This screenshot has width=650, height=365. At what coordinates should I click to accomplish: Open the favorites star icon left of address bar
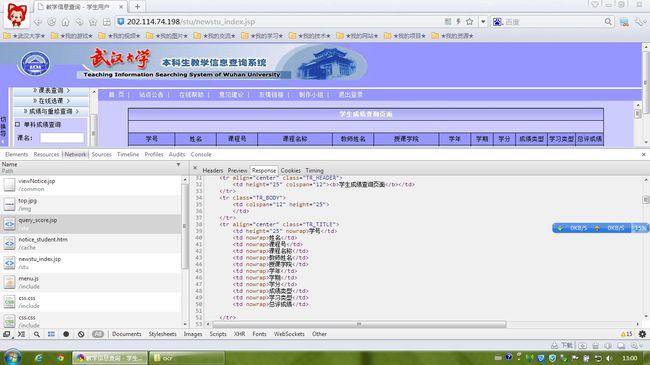(x=93, y=22)
